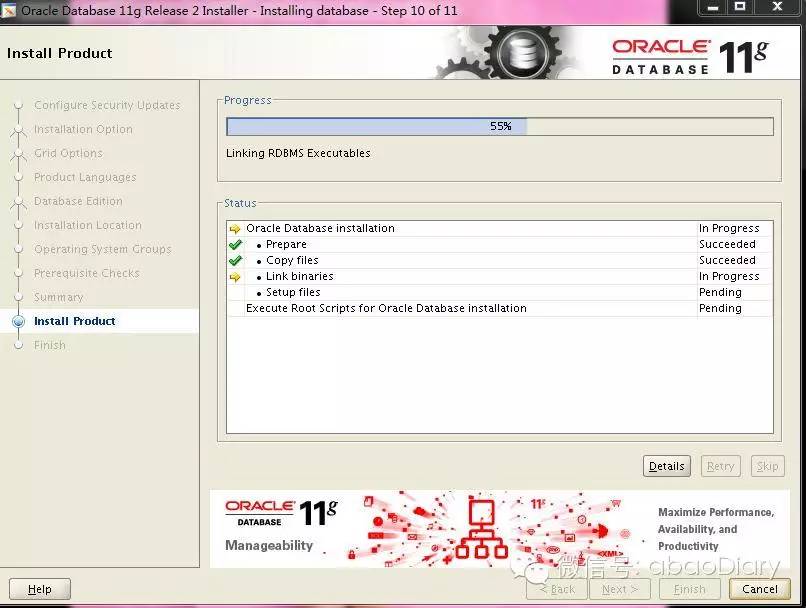Click the Details button

[666, 466]
